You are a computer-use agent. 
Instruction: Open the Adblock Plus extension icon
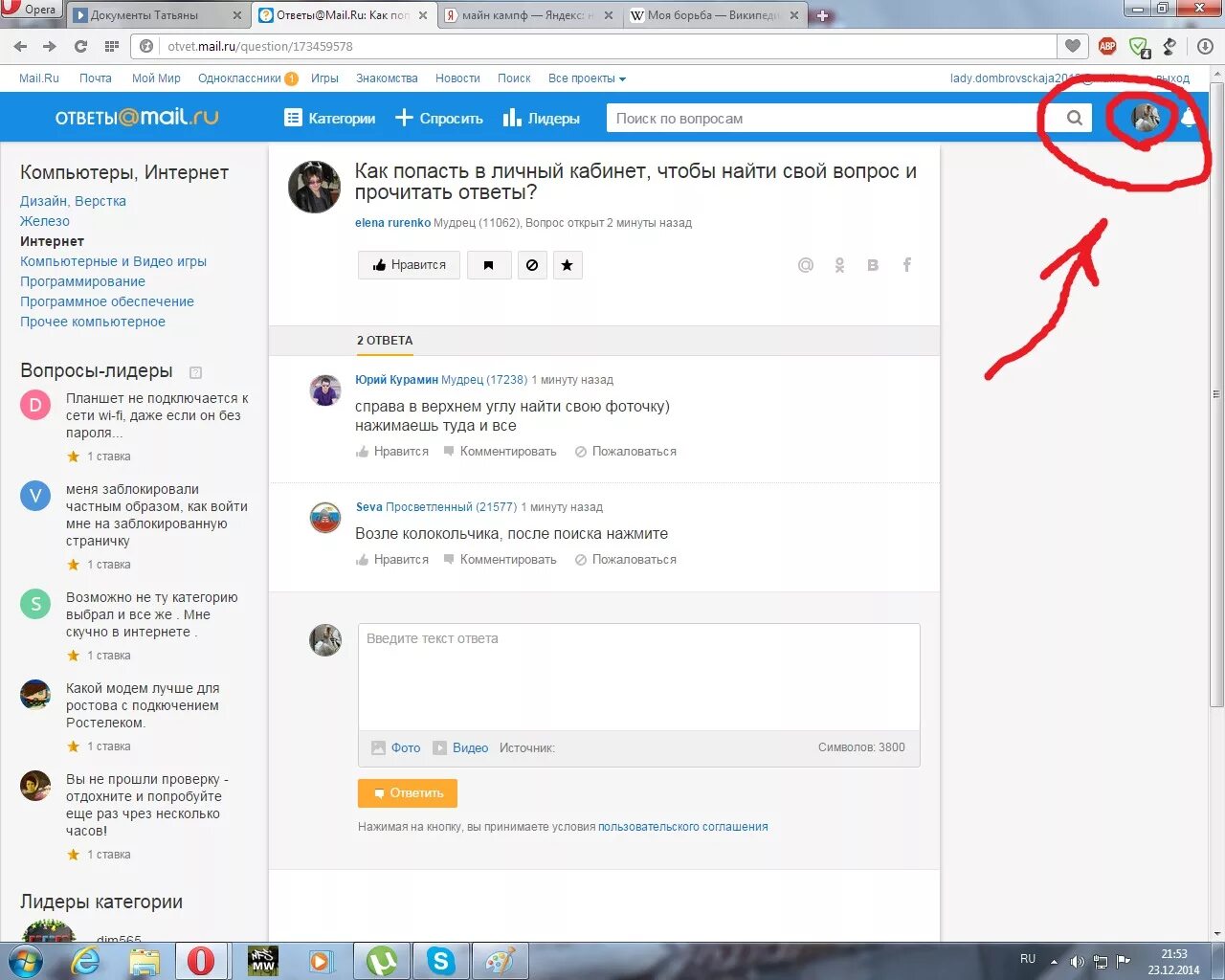[x=1107, y=46]
